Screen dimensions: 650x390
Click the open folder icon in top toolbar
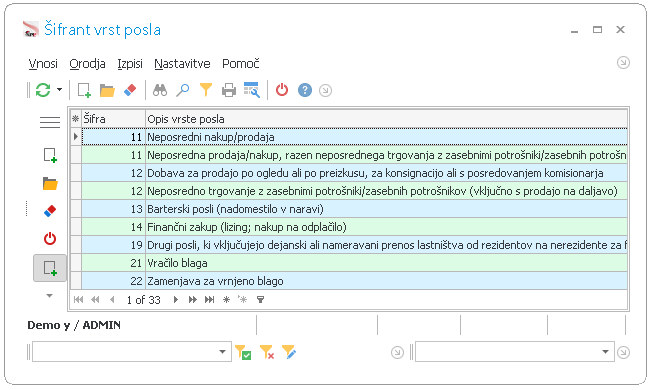107,90
